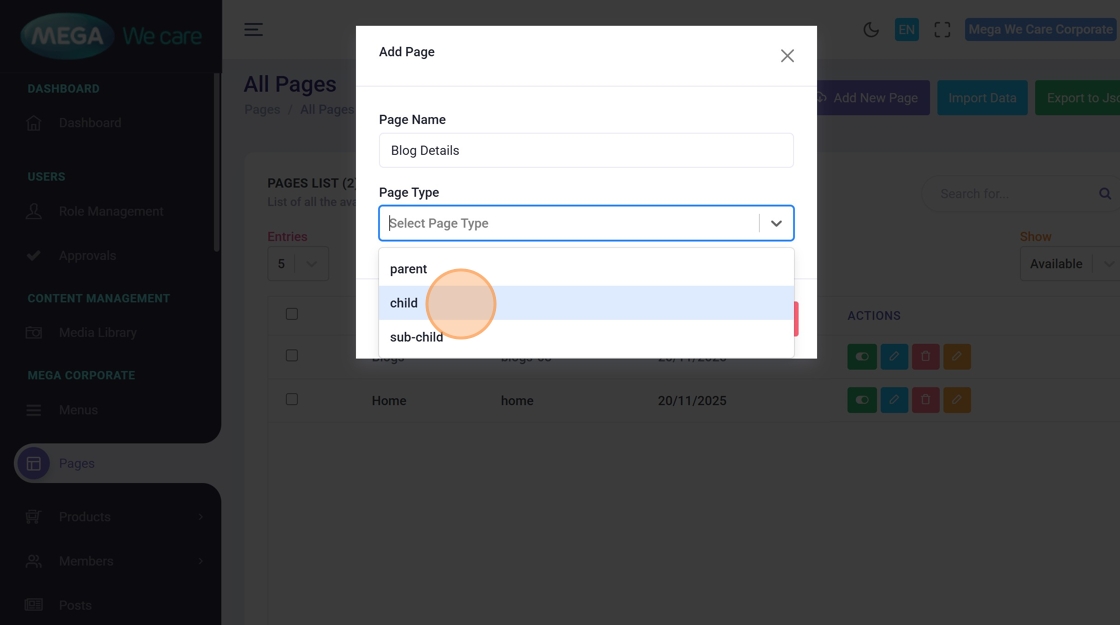The image size is (1120, 625).
Task: Enter fullscreen mode via the fullscreen icon
Action: click(942, 30)
